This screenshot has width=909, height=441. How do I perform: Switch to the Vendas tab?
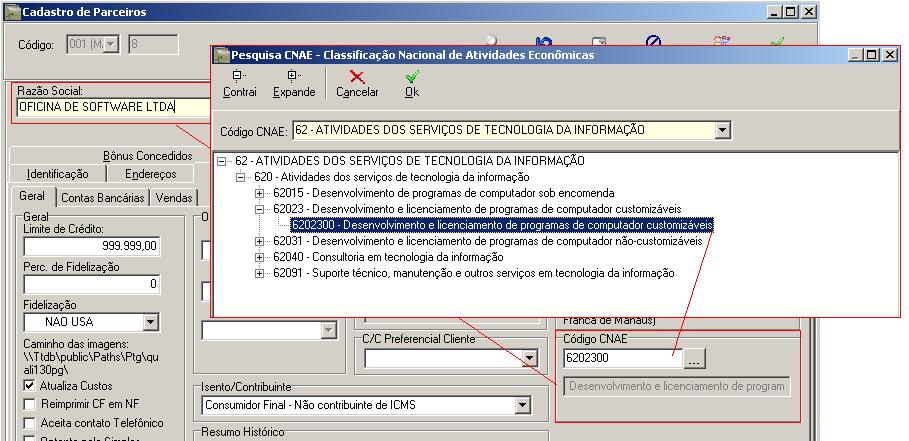pyautogui.click(x=174, y=198)
